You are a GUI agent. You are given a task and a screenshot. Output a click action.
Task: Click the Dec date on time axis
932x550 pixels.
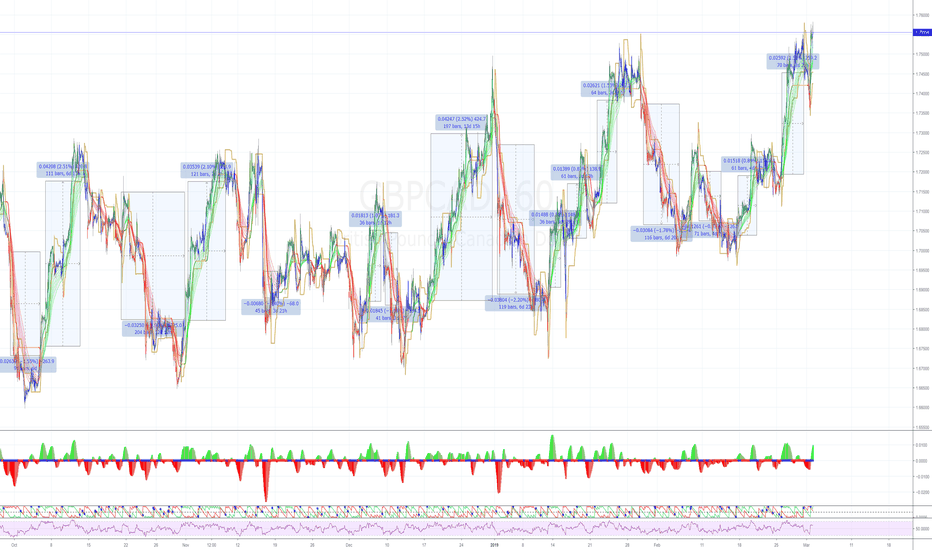click(x=349, y=545)
